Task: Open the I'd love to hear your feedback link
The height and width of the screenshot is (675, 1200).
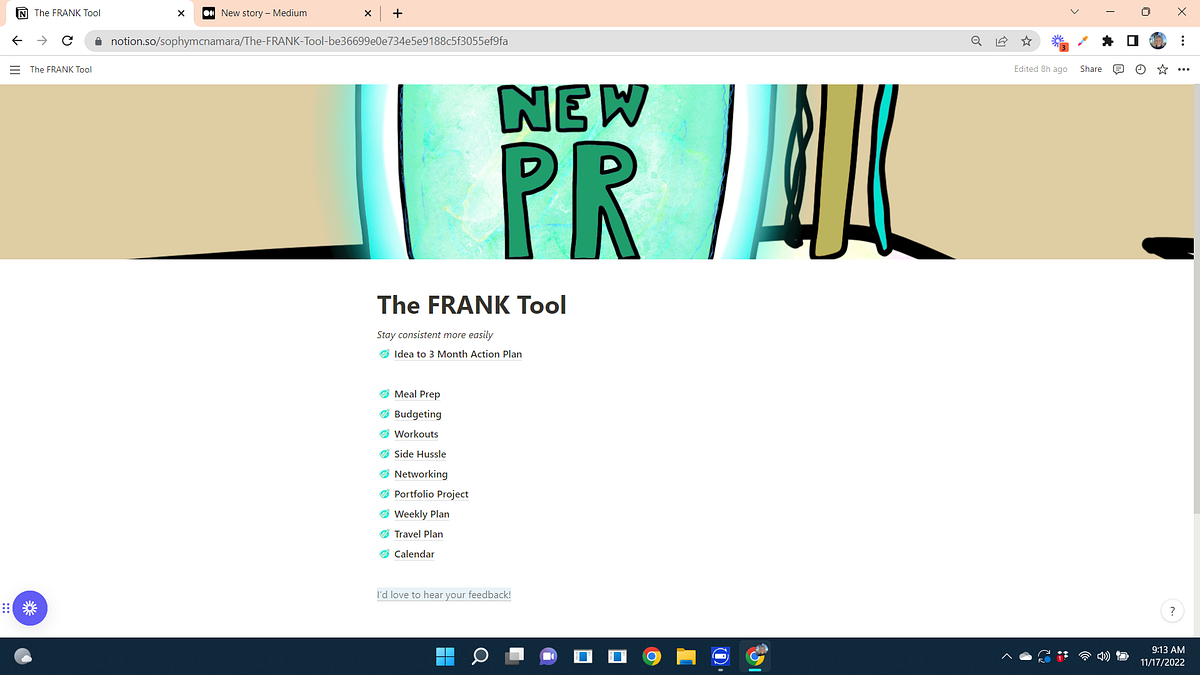Action: 443,594
